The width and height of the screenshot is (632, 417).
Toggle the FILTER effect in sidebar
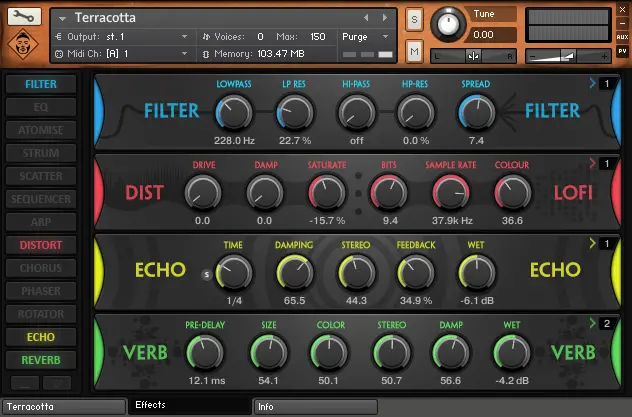pyautogui.click(x=41, y=84)
